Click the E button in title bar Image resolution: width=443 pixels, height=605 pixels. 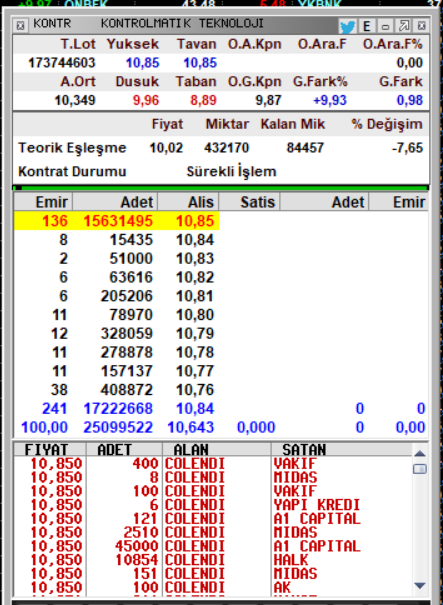(x=367, y=26)
